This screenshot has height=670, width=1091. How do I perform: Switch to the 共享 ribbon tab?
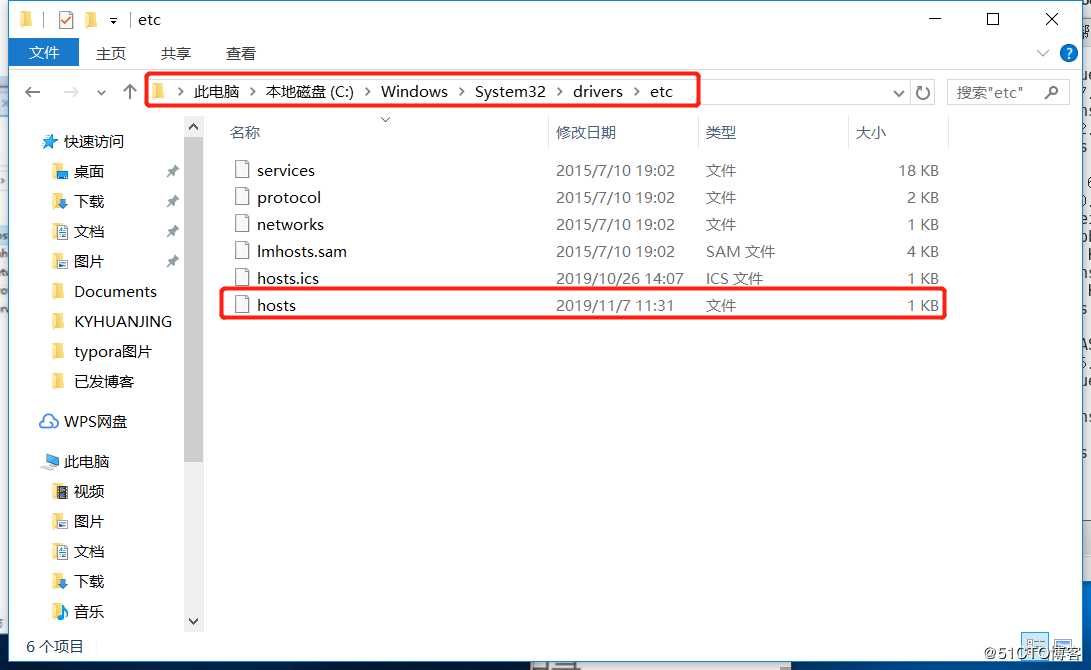tap(175, 54)
